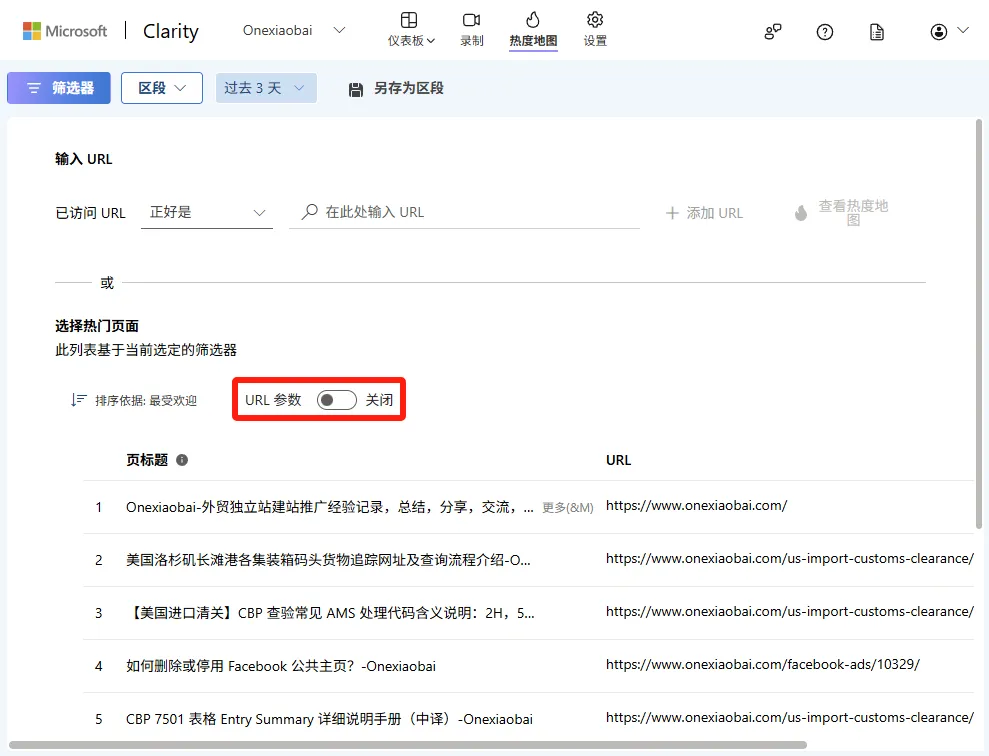Click the Microsoft logo

[x=64, y=31]
